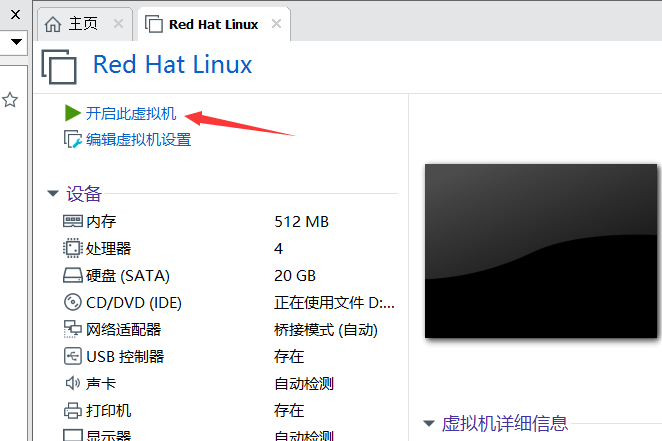Click the CD/DVD (IDE) device label
Screen dimensions: 662x441
click(134, 303)
